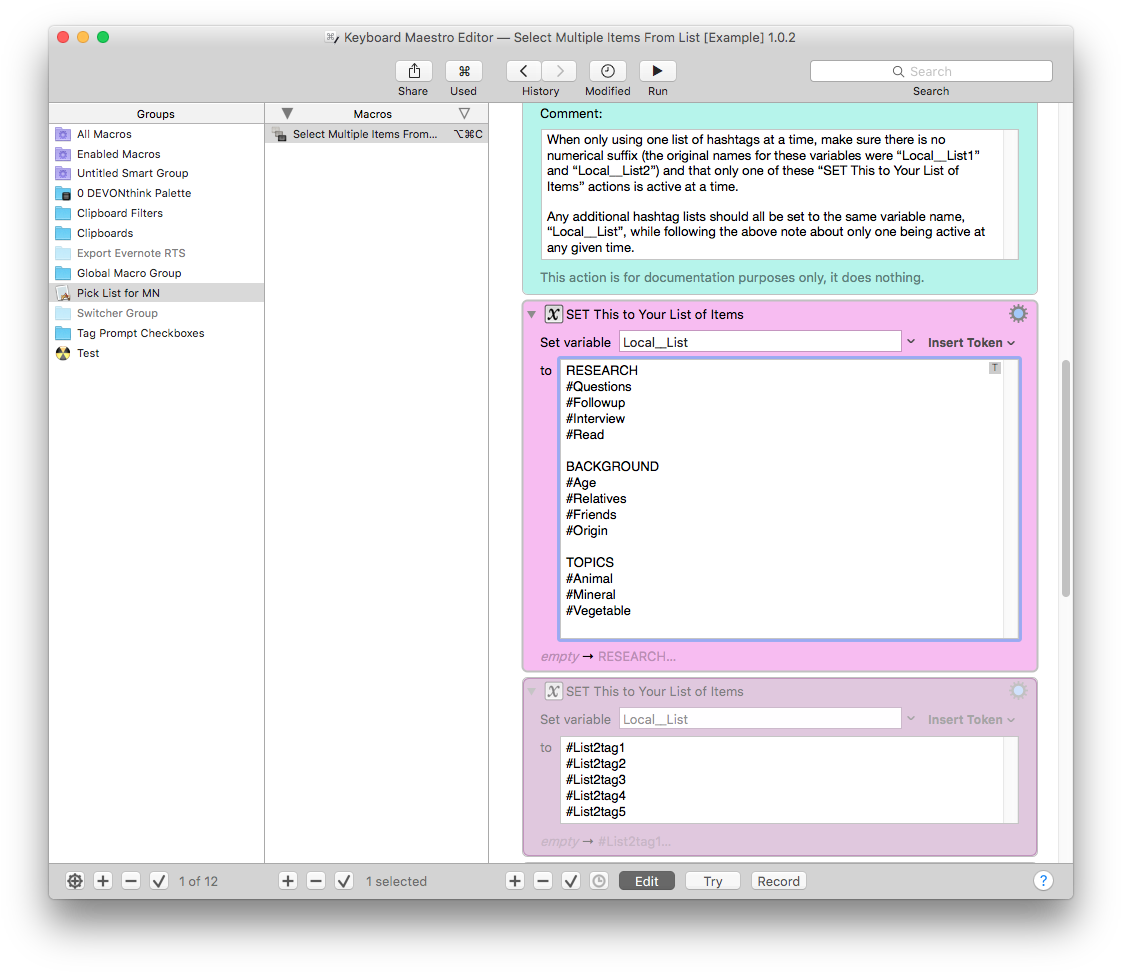Select the Pick List for MN group
Screen dimensions: 1121x972
pos(157,293)
